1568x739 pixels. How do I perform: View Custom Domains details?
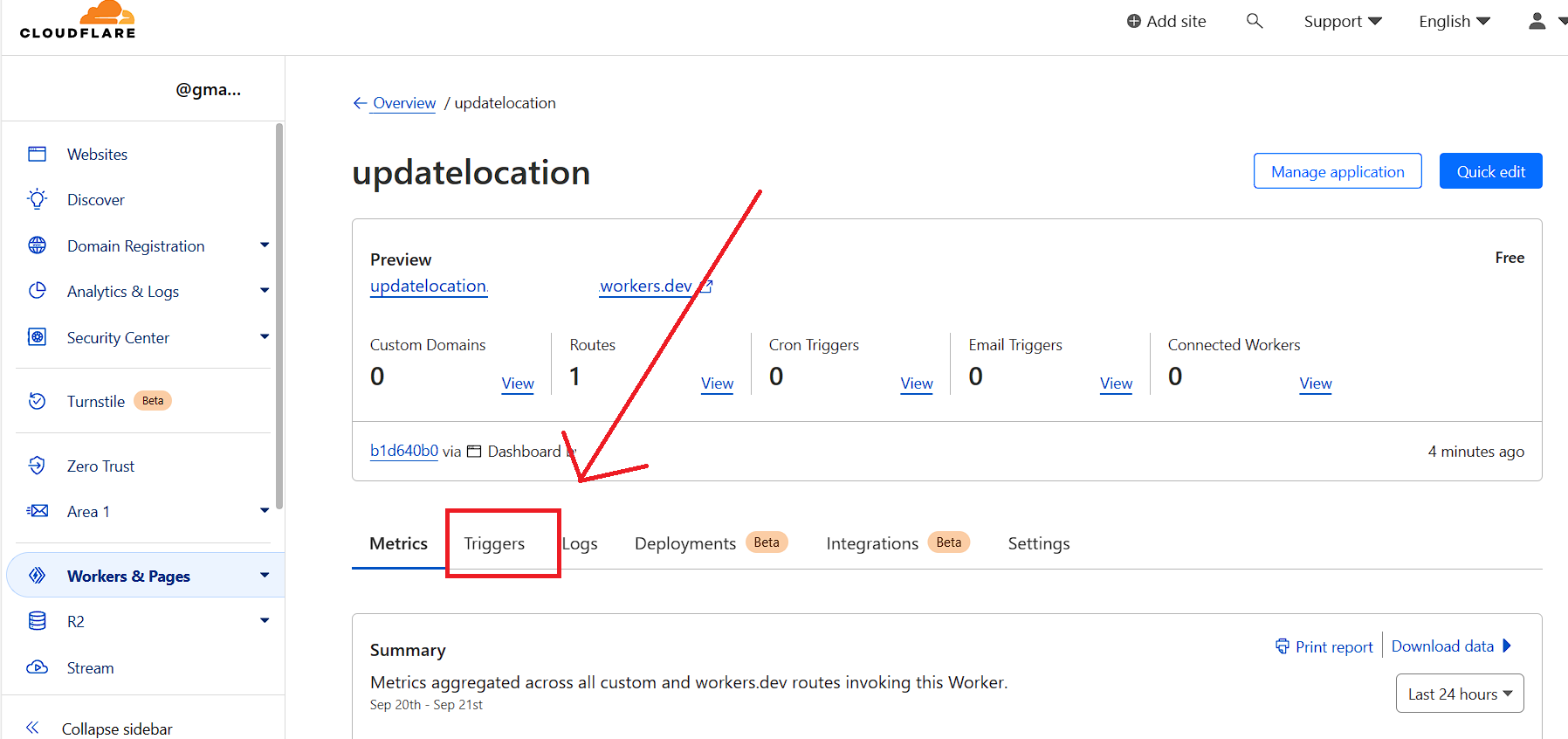point(518,383)
